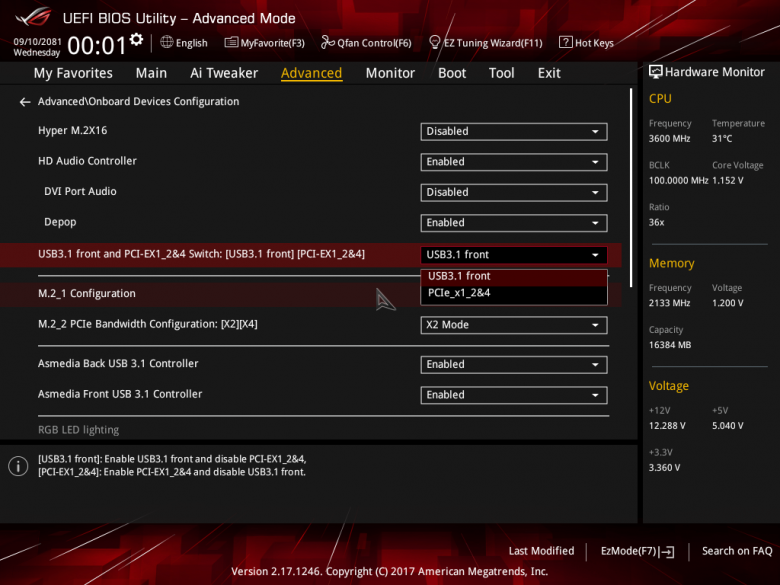780x585 pixels.
Task: Click the MyFavorite list icon
Action: pyautogui.click(x=231, y=42)
